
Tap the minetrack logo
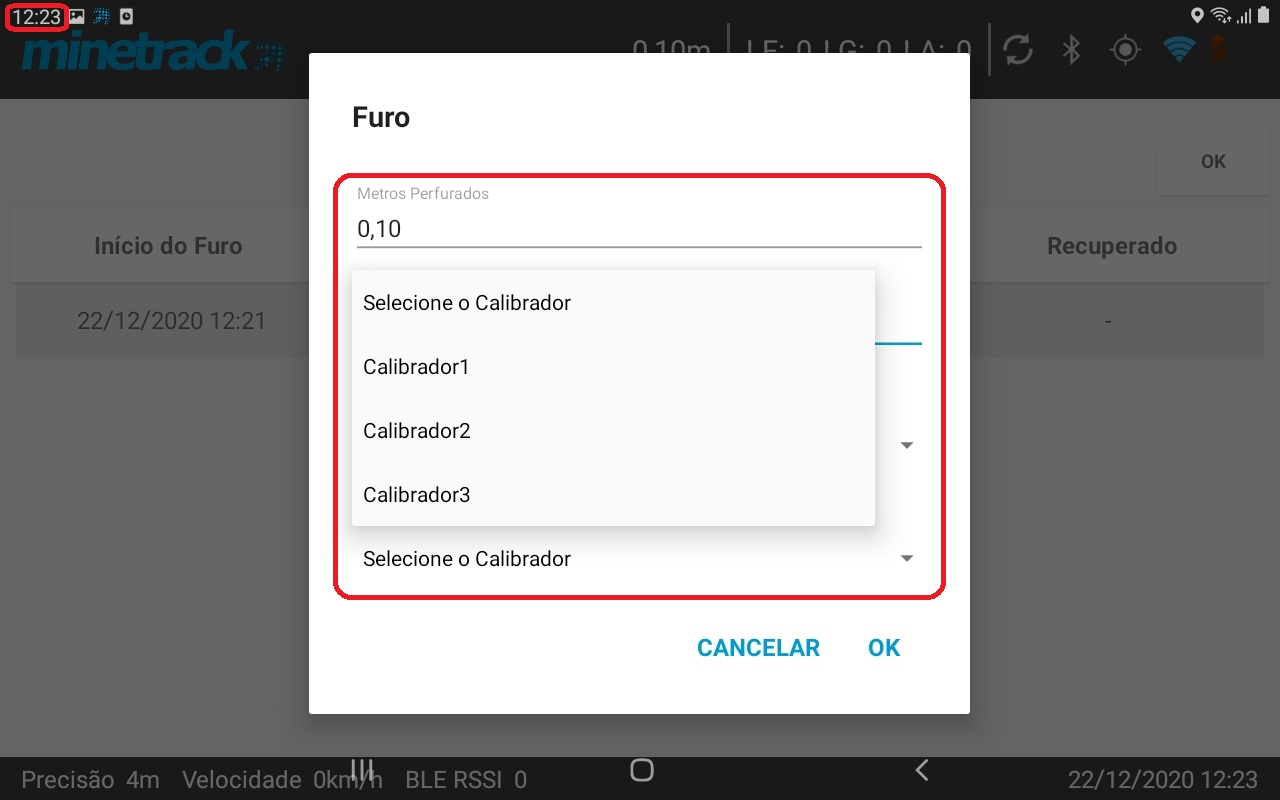pos(152,52)
